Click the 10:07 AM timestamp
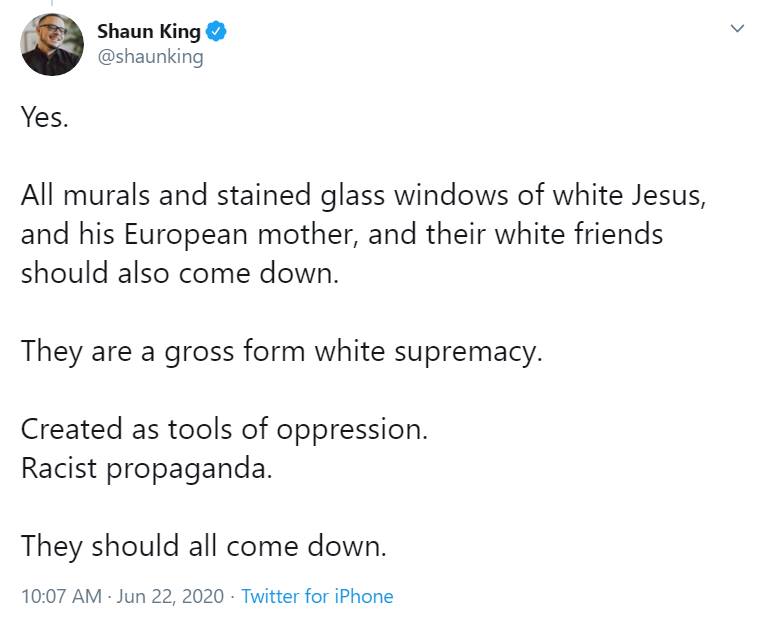 61,596
